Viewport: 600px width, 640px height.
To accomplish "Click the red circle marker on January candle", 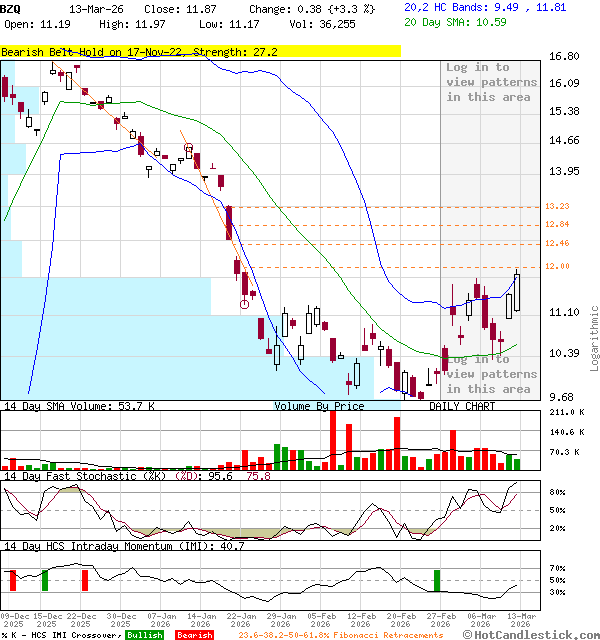I will click(244, 304).
